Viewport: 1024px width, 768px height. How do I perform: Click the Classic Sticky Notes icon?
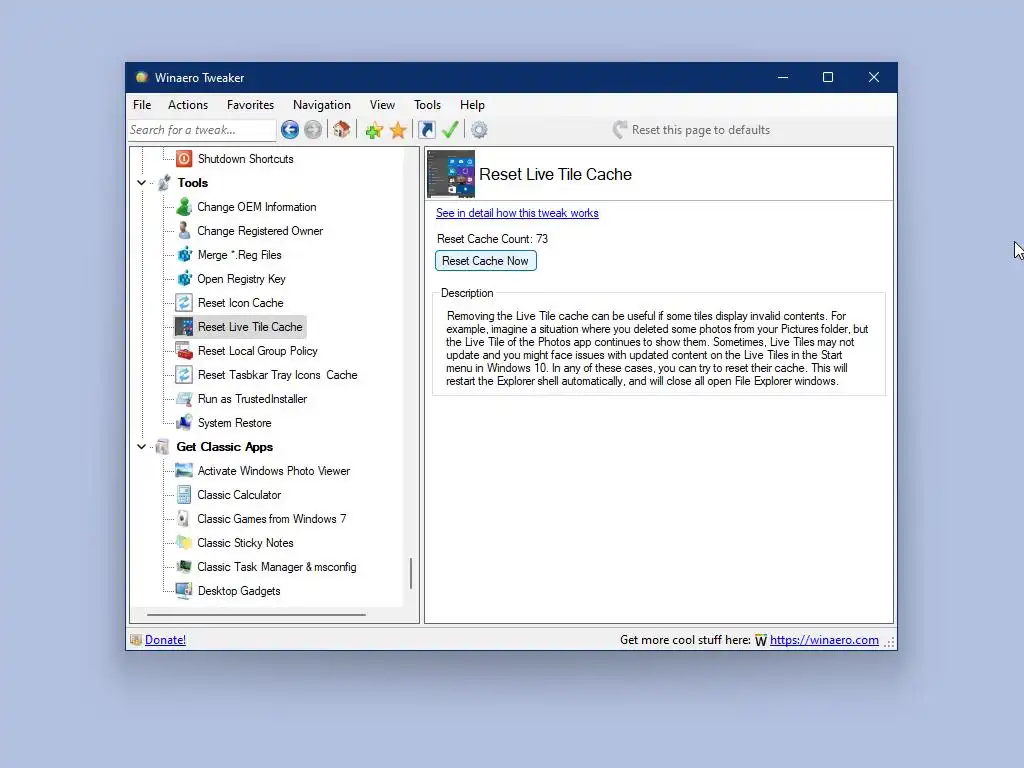coord(184,543)
